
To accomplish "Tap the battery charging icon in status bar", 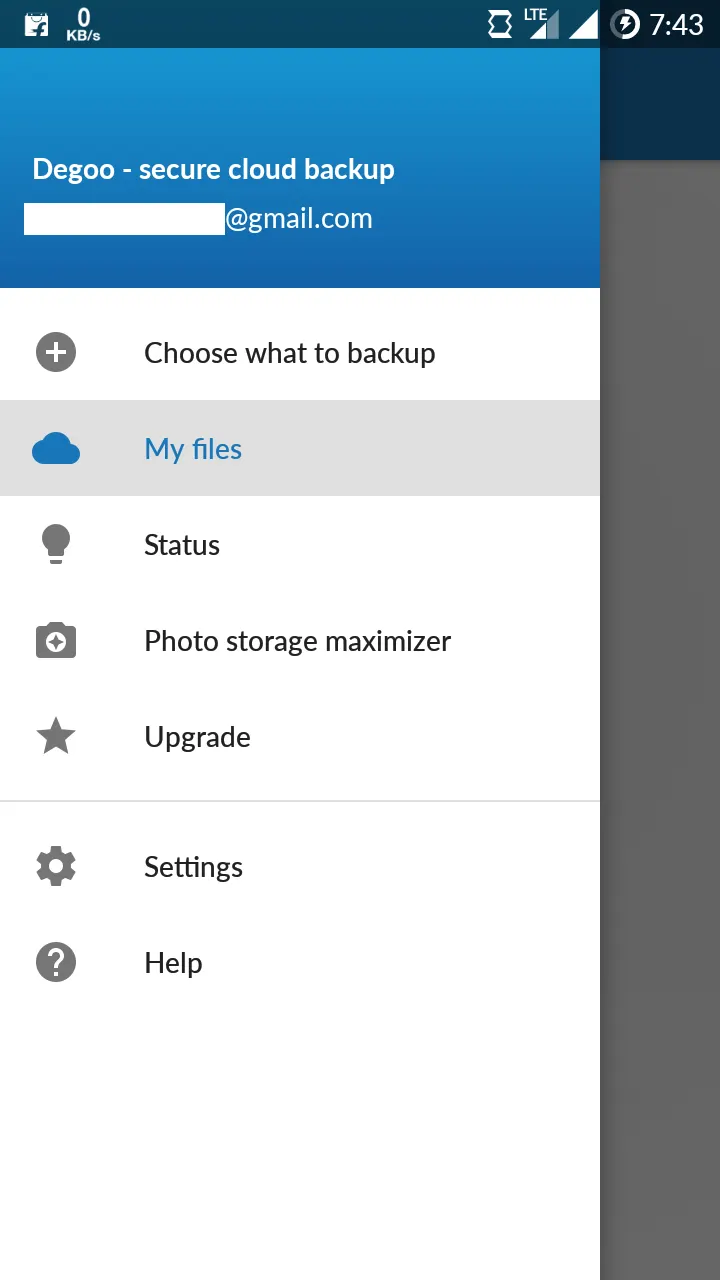I will click(x=624, y=24).
